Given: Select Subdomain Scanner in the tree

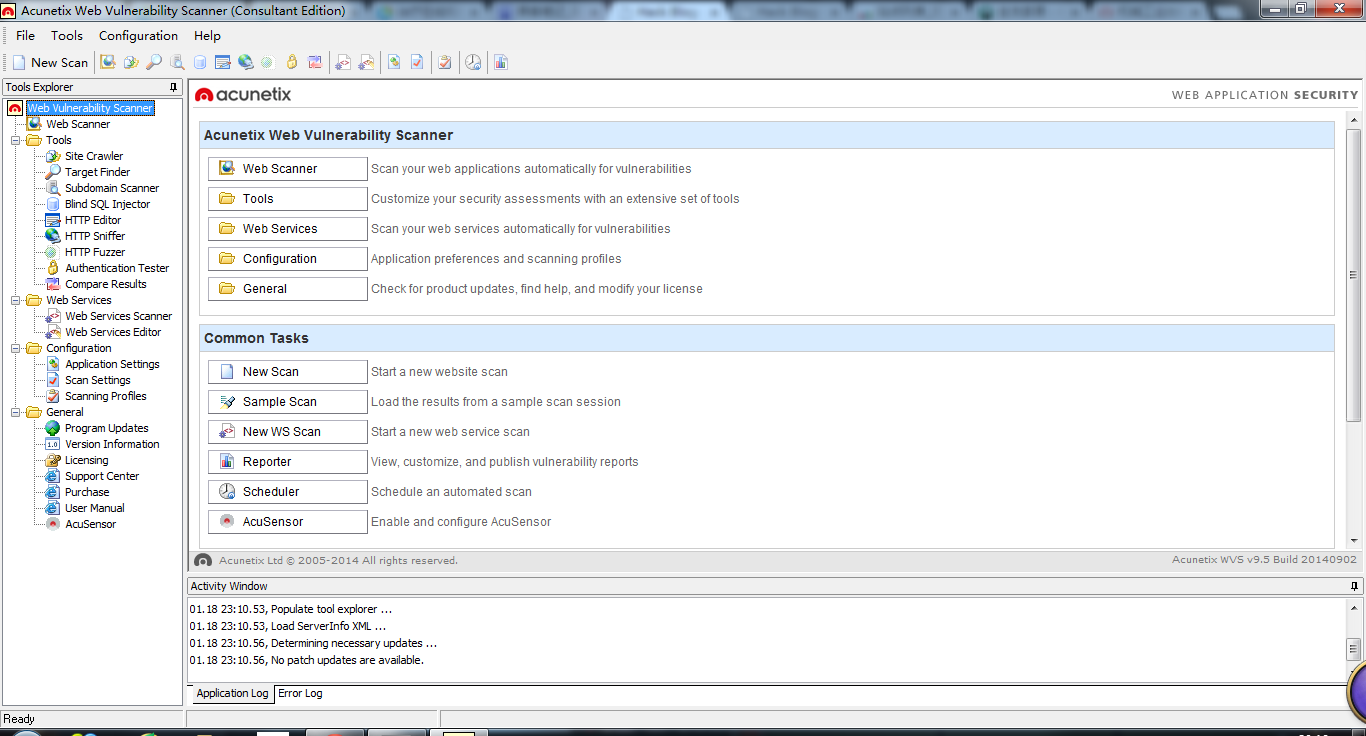Looking at the screenshot, I should (112, 188).
